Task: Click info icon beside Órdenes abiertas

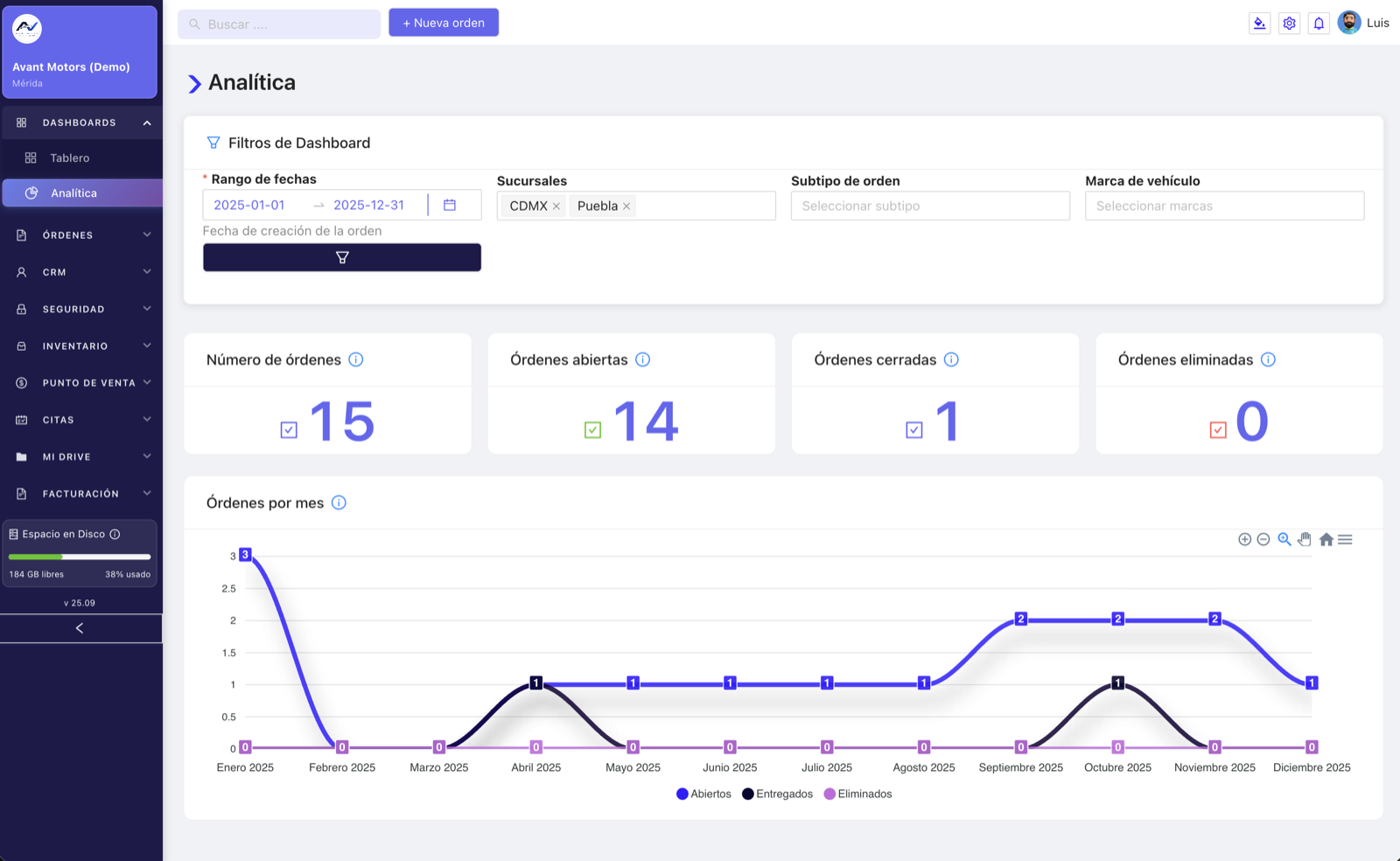Action: point(642,360)
